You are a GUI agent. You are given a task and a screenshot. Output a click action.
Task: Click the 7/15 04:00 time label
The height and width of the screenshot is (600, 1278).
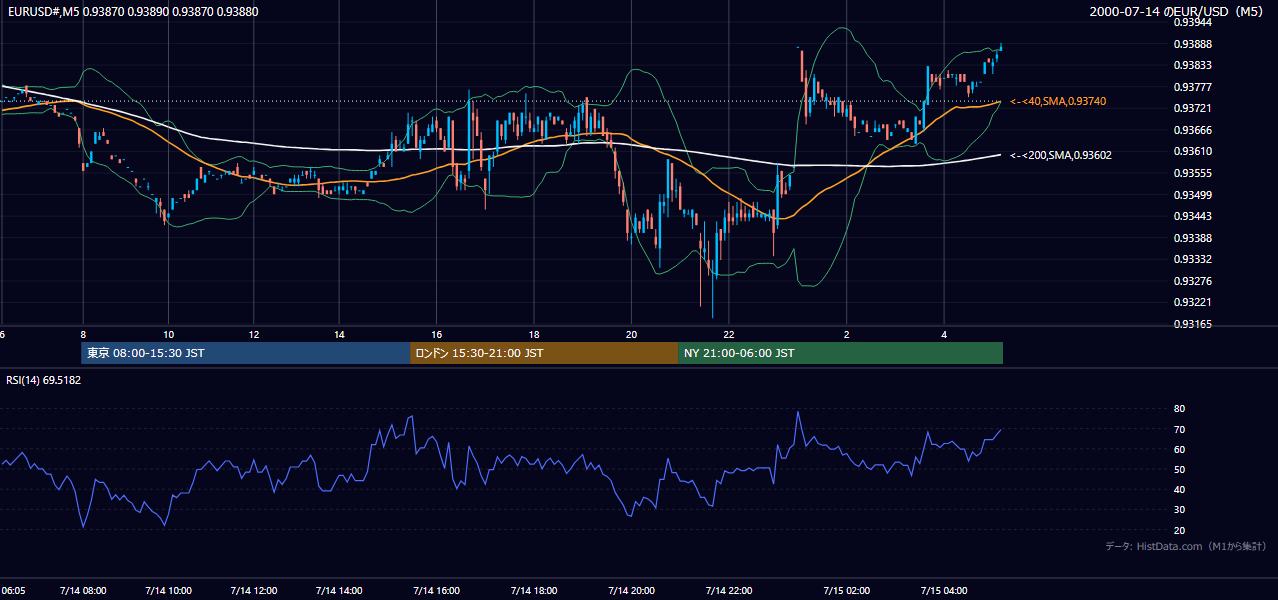tap(945, 591)
